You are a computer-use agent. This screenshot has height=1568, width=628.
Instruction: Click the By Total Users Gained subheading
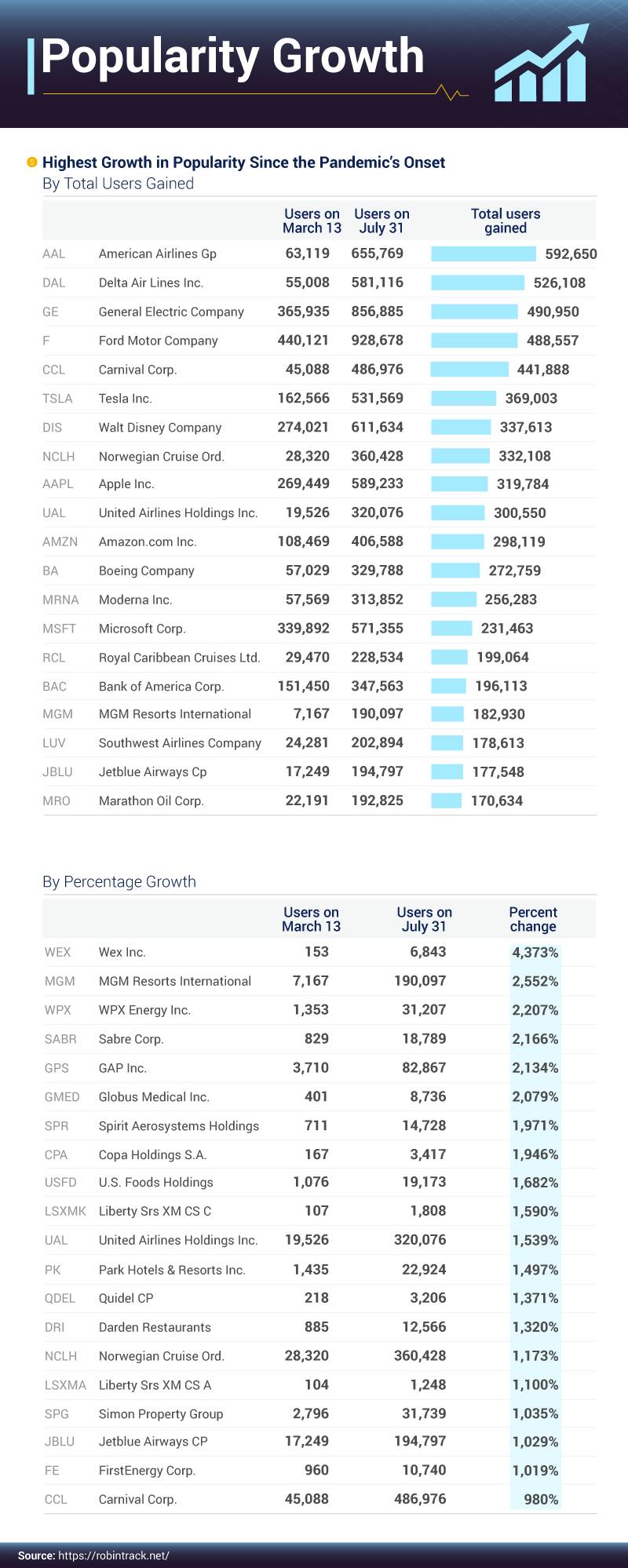pyautogui.click(x=118, y=184)
